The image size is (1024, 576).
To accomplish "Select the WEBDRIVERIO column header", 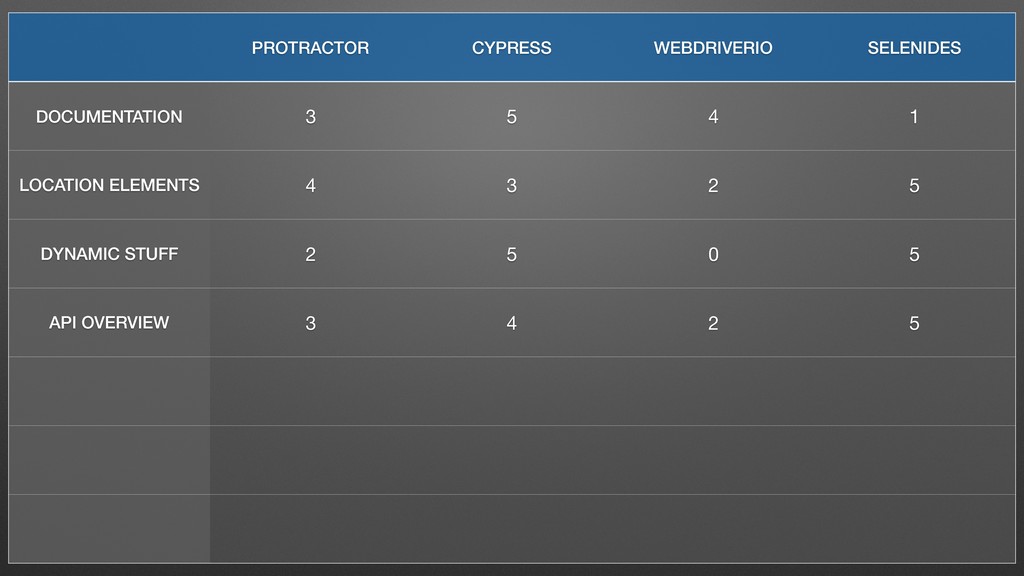I will pyautogui.click(x=712, y=48).
